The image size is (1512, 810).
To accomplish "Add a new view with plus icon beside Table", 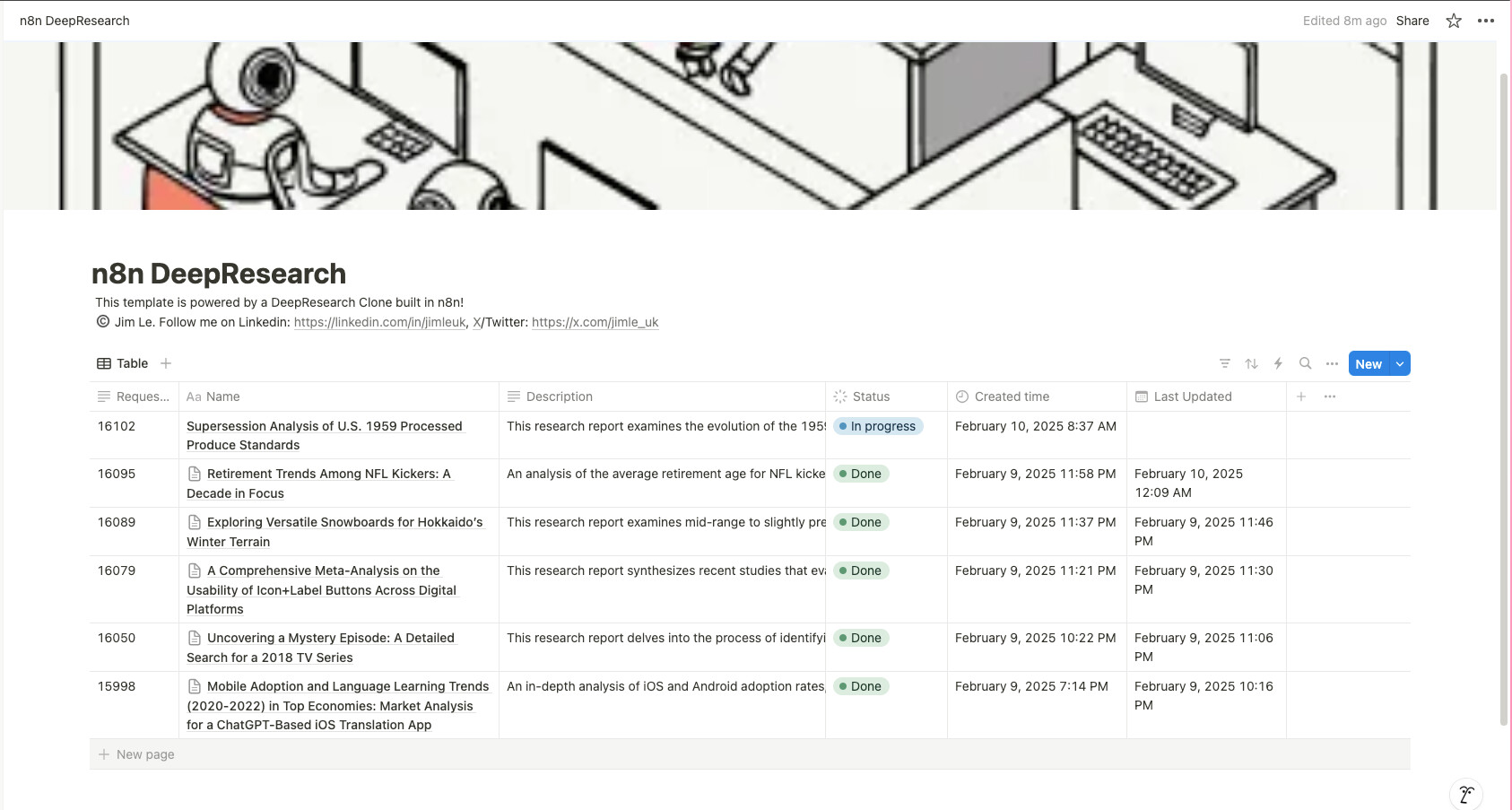I will pos(166,363).
